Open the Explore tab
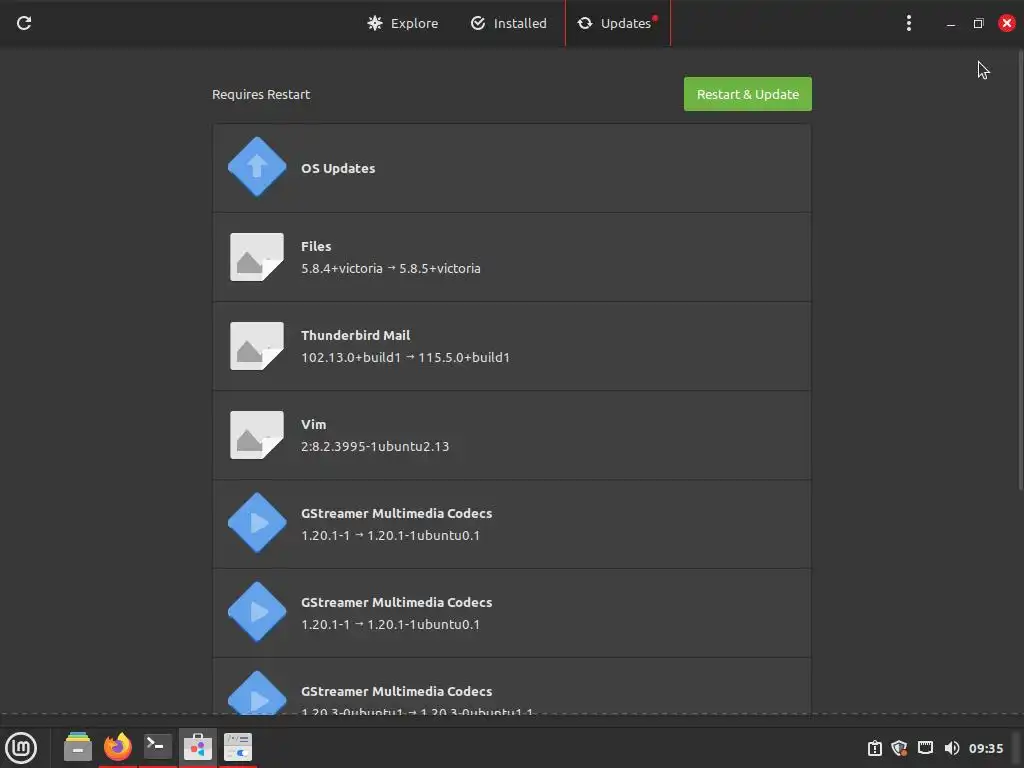 pyautogui.click(x=402, y=24)
